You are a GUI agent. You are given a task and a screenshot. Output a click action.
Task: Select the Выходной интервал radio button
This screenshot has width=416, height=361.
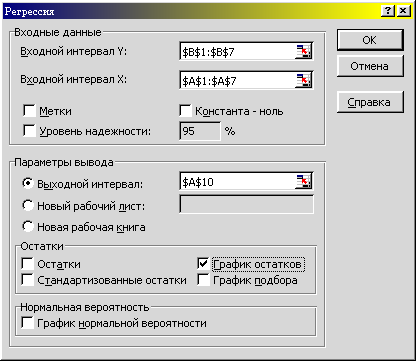coord(28,183)
